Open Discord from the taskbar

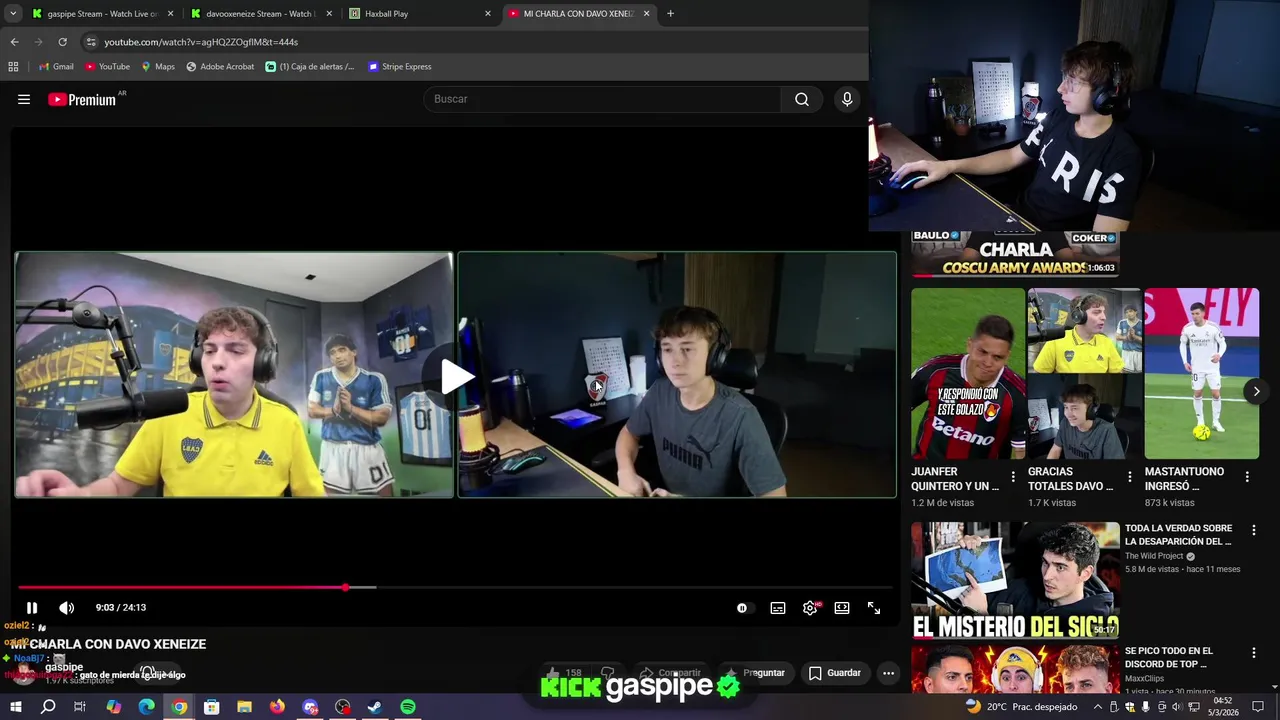[310, 707]
